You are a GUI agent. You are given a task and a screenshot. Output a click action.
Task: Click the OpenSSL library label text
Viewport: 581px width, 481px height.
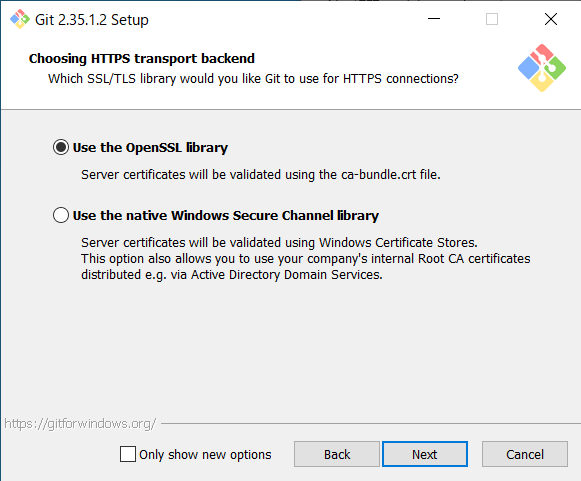click(x=150, y=147)
